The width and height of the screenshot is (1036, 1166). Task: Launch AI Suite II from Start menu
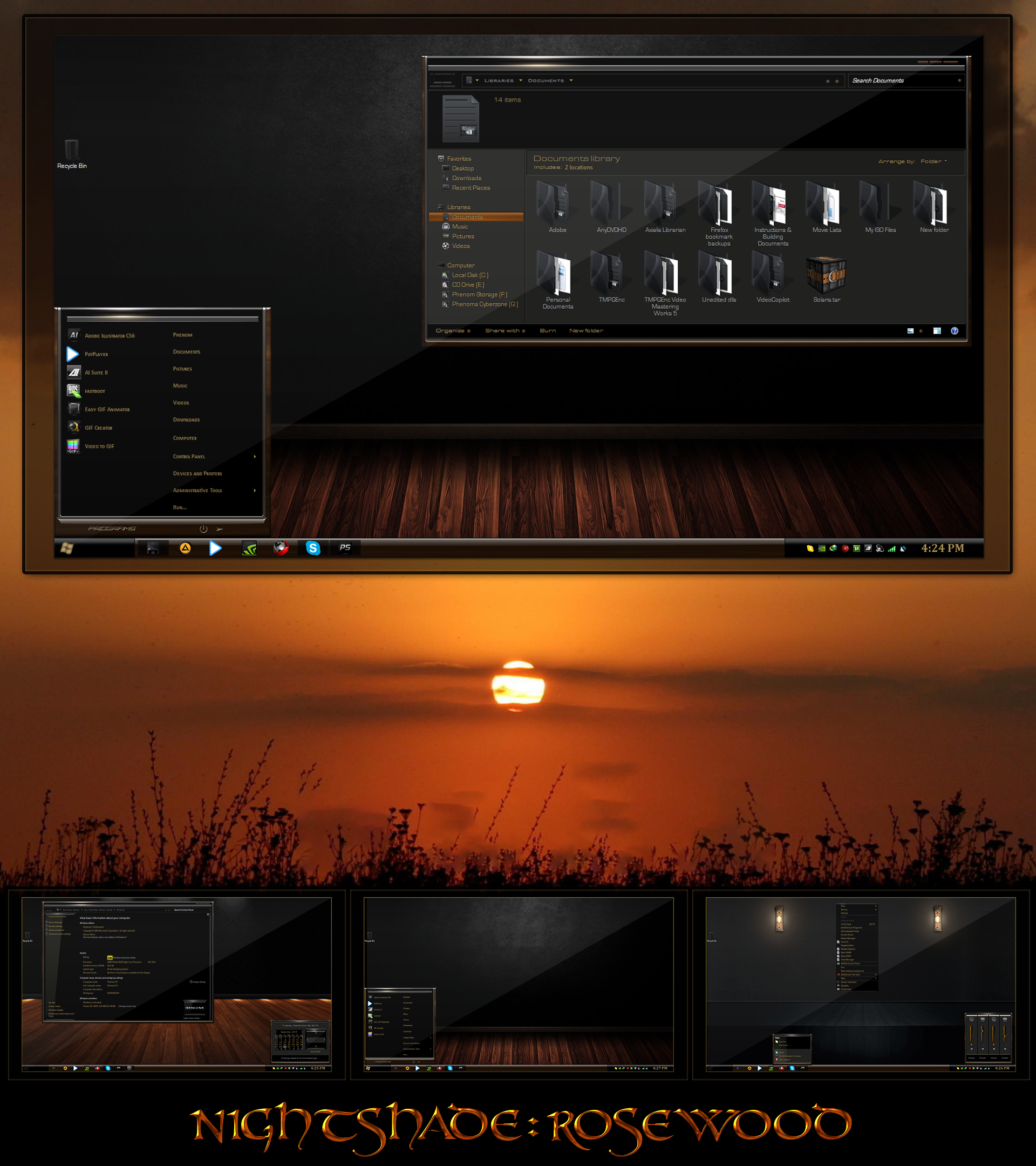88,372
